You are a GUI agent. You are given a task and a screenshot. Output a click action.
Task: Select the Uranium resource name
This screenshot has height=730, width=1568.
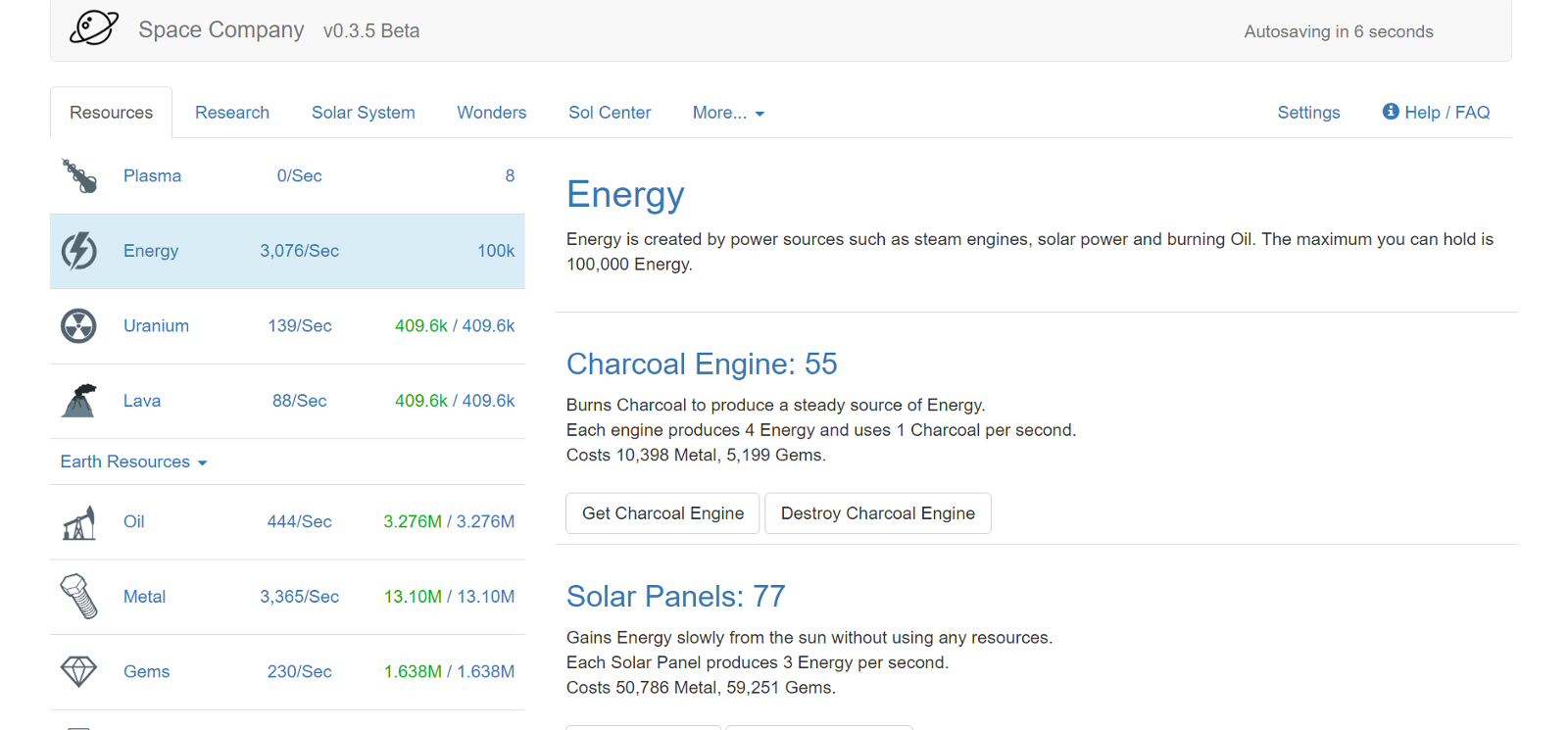(x=156, y=326)
